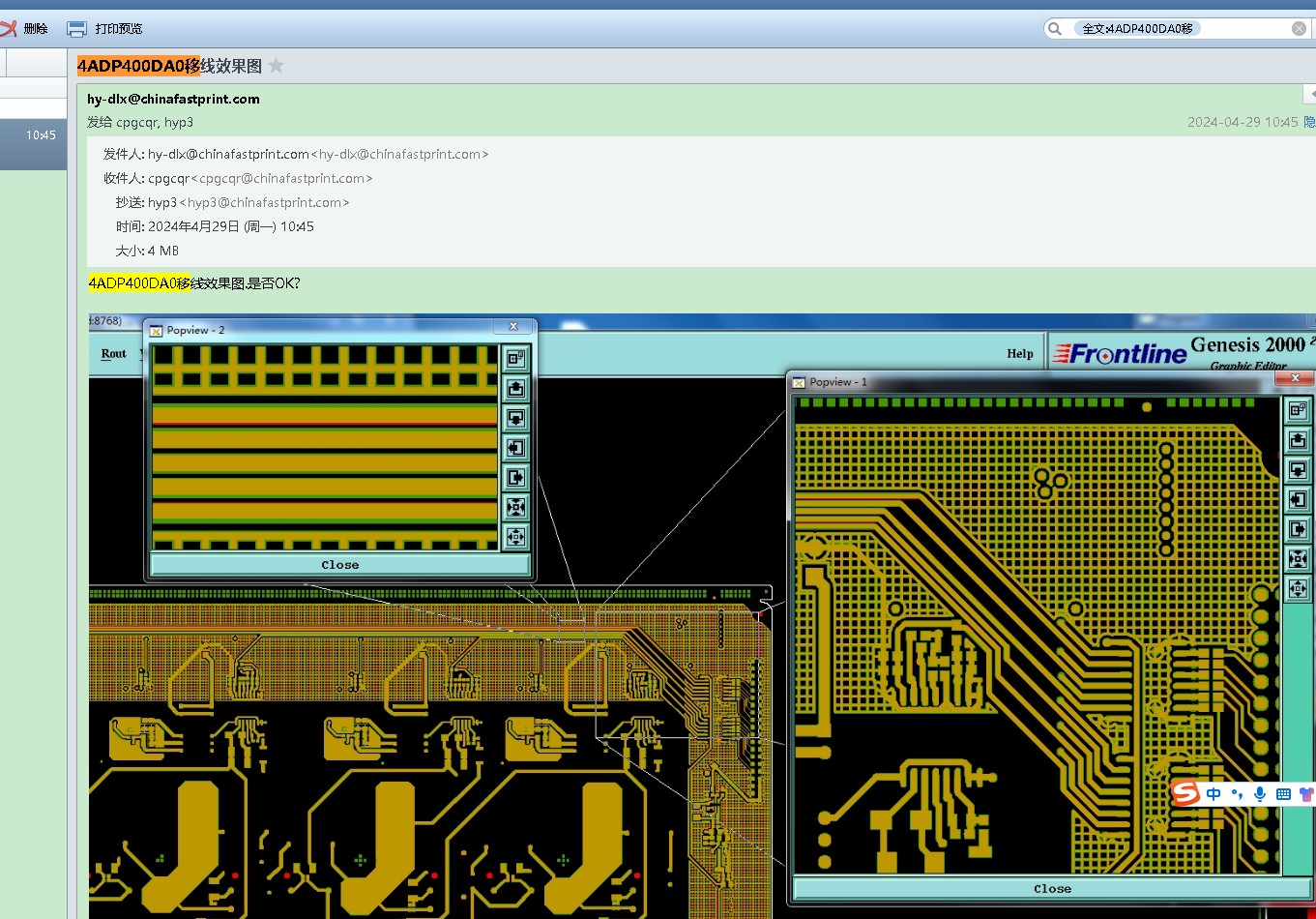Open print preview via the printer icon
The height and width of the screenshot is (919, 1316).
coord(76,28)
